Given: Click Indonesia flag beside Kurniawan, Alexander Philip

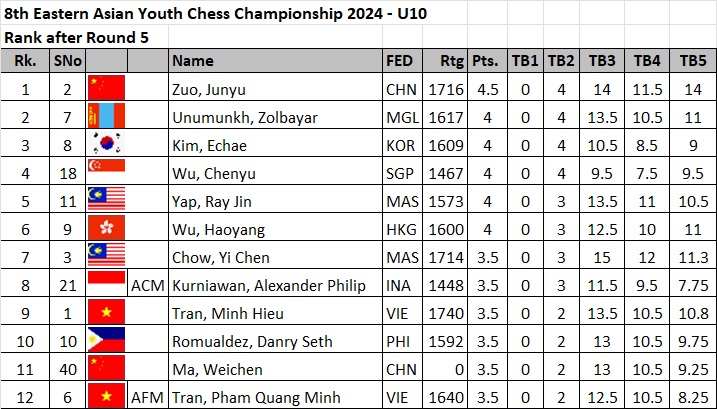Looking at the screenshot, I should tap(107, 285).
